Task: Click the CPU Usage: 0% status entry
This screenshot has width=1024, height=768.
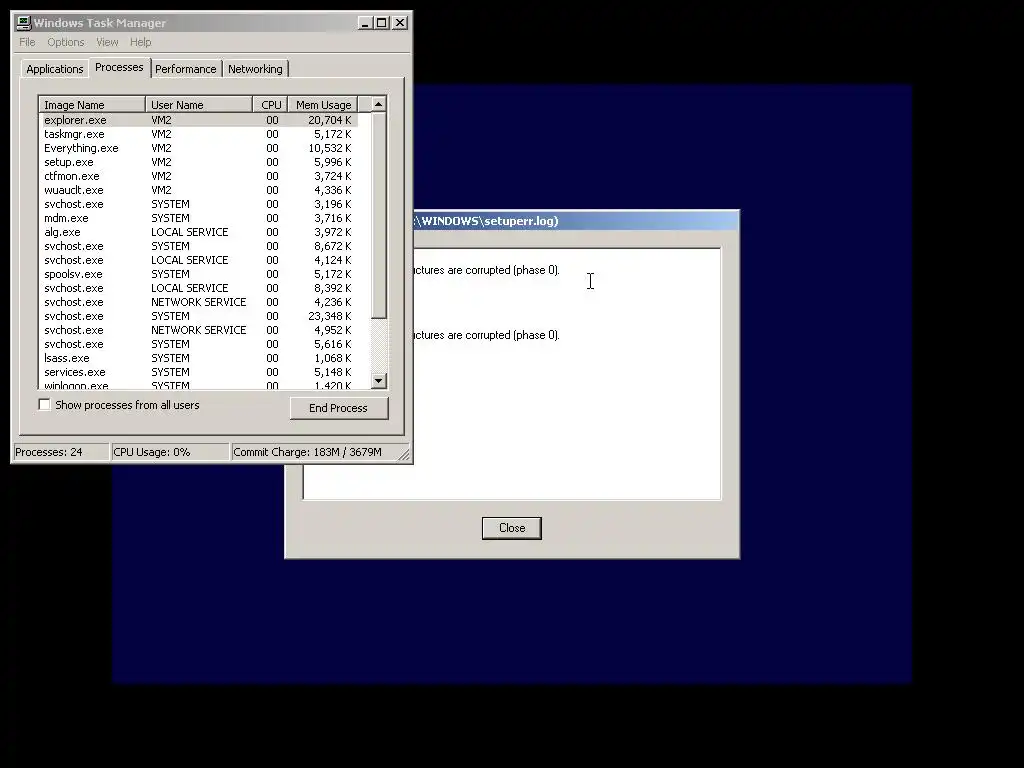Action: 170,452
